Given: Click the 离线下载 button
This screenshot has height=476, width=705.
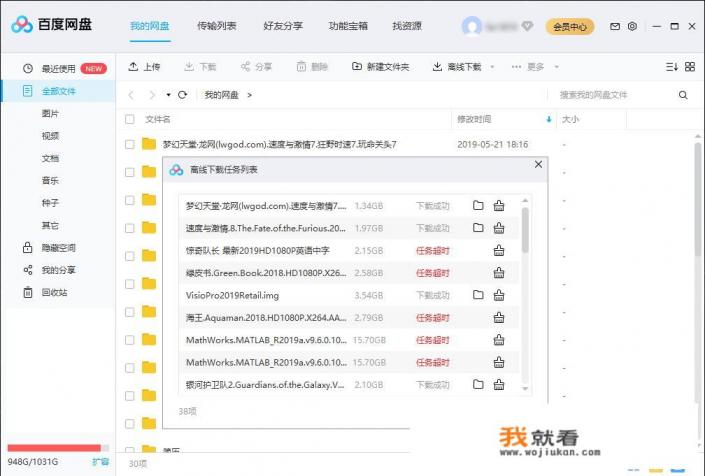Looking at the screenshot, I should 457,67.
